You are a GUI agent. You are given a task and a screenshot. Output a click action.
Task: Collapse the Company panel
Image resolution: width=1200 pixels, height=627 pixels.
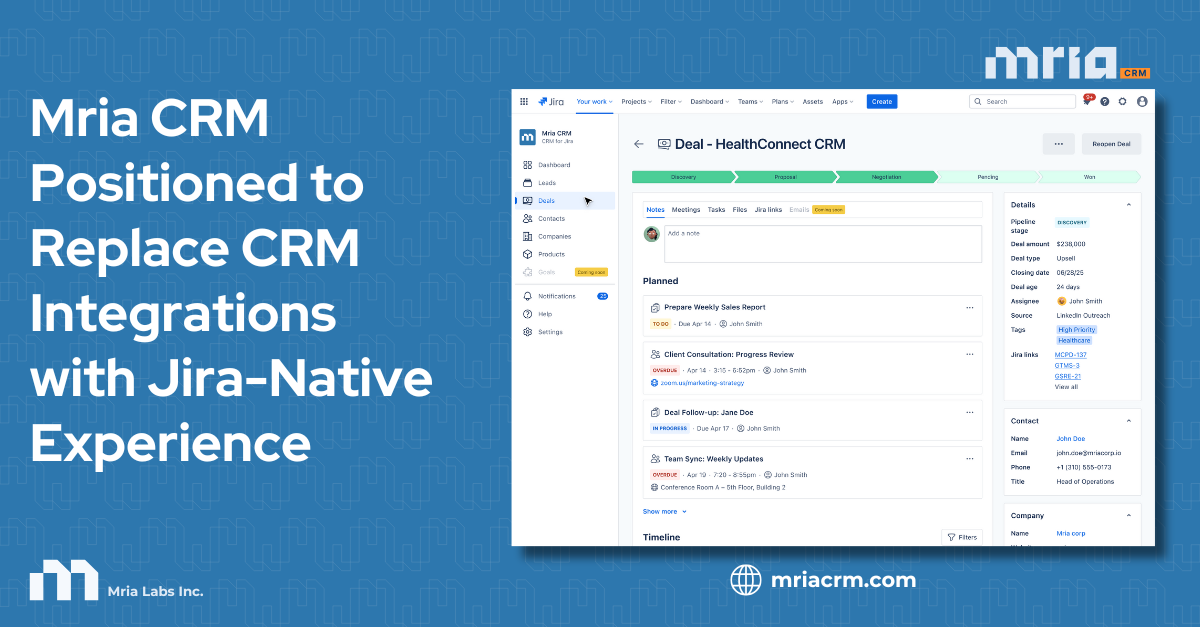click(x=1129, y=516)
